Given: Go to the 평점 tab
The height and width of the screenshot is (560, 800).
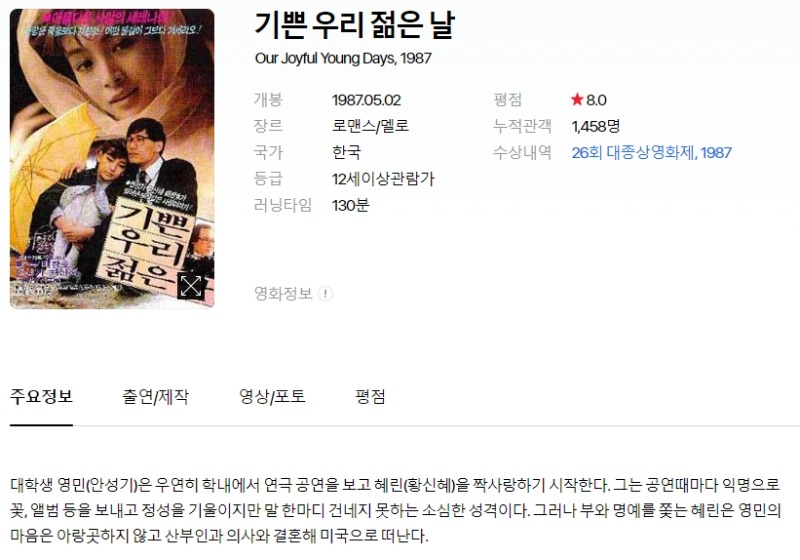Looking at the screenshot, I should click(370, 396).
